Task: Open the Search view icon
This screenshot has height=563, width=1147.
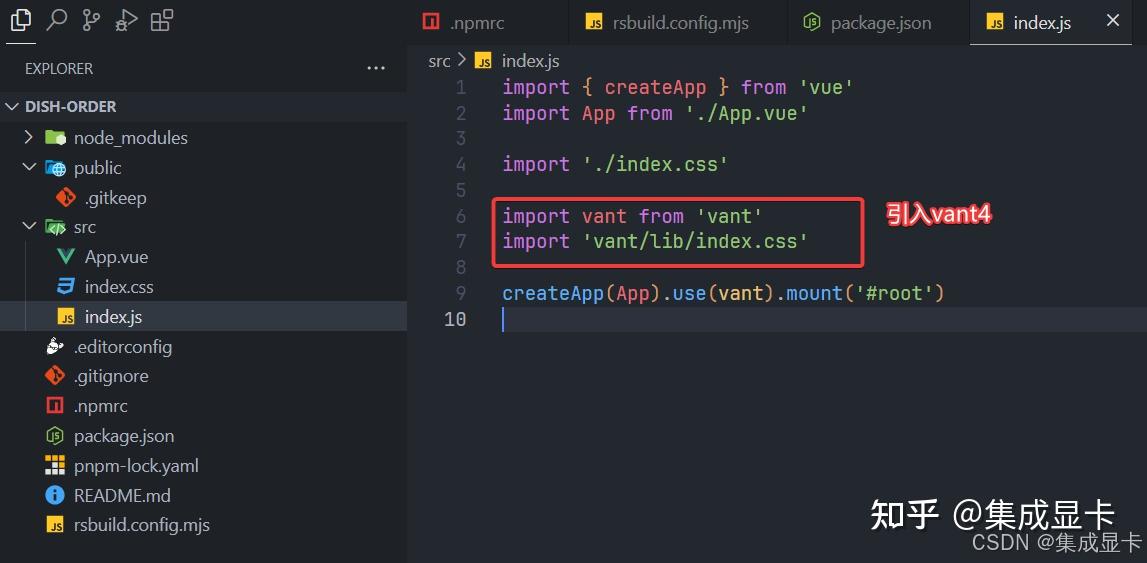Action: point(57,20)
